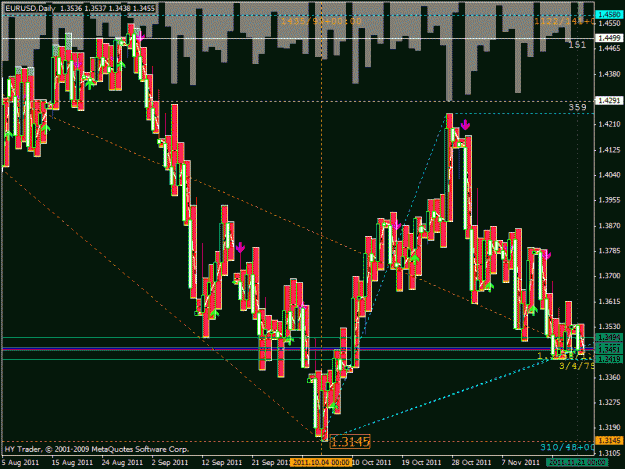Select the cyan 310/48+00 label
Image resolution: width=625 pixels, height=469 pixels.
coord(567,447)
